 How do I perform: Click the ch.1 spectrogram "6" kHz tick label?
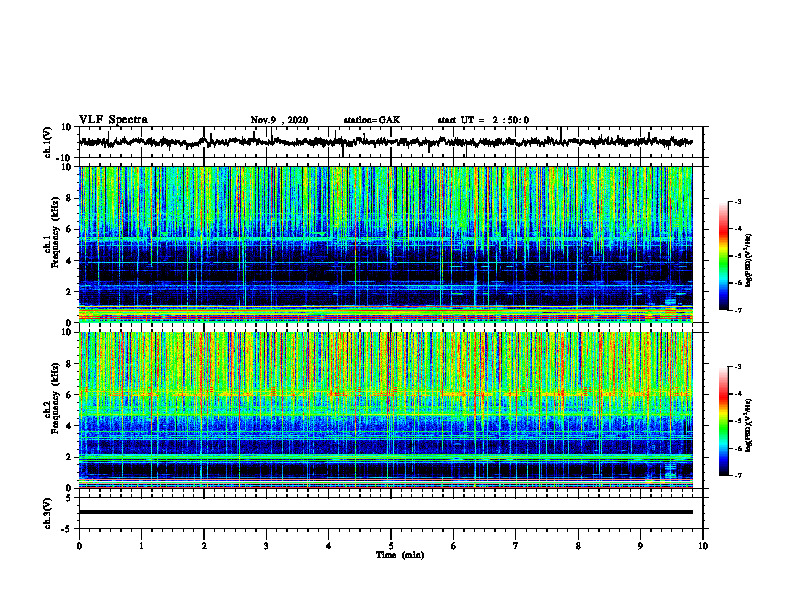(x=69, y=229)
